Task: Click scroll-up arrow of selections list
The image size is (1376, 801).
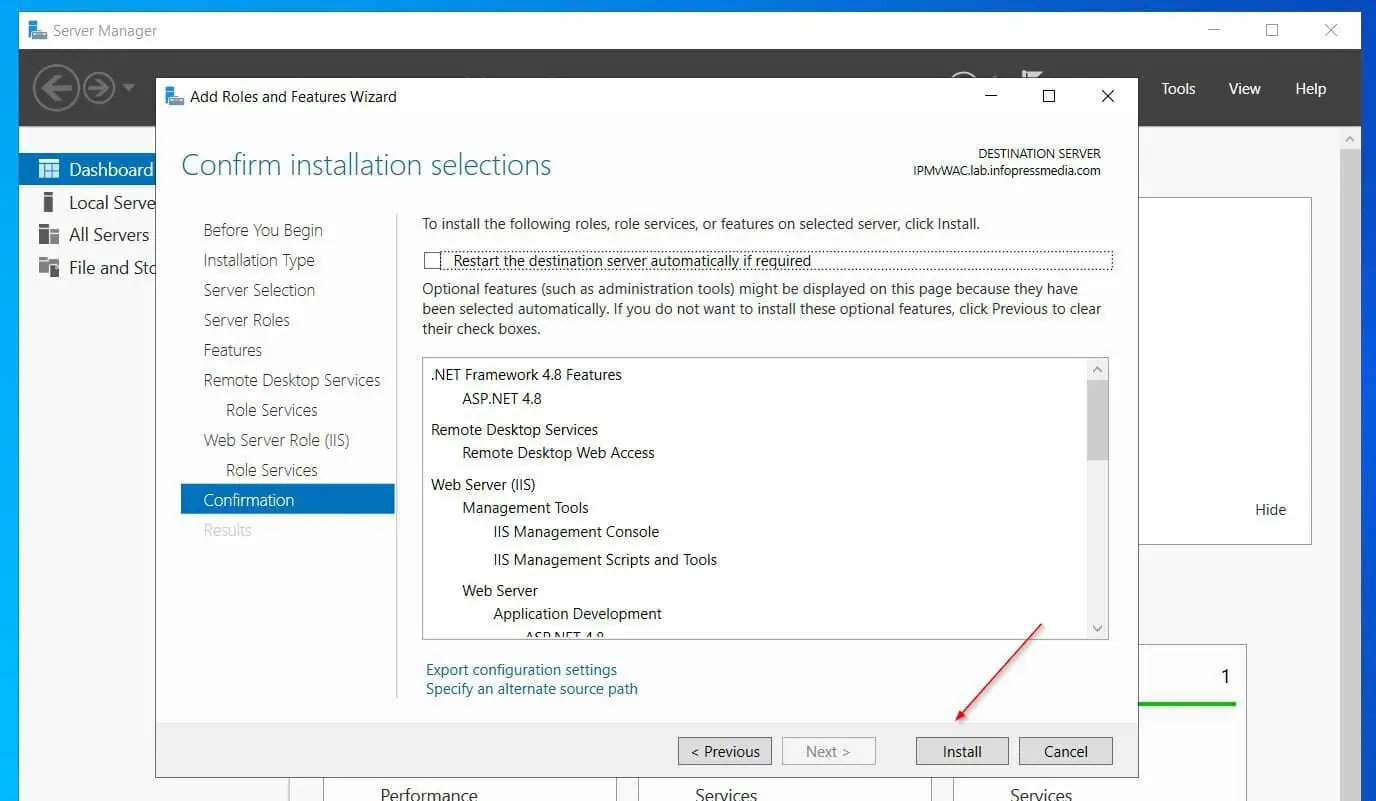Action: point(1097,369)
